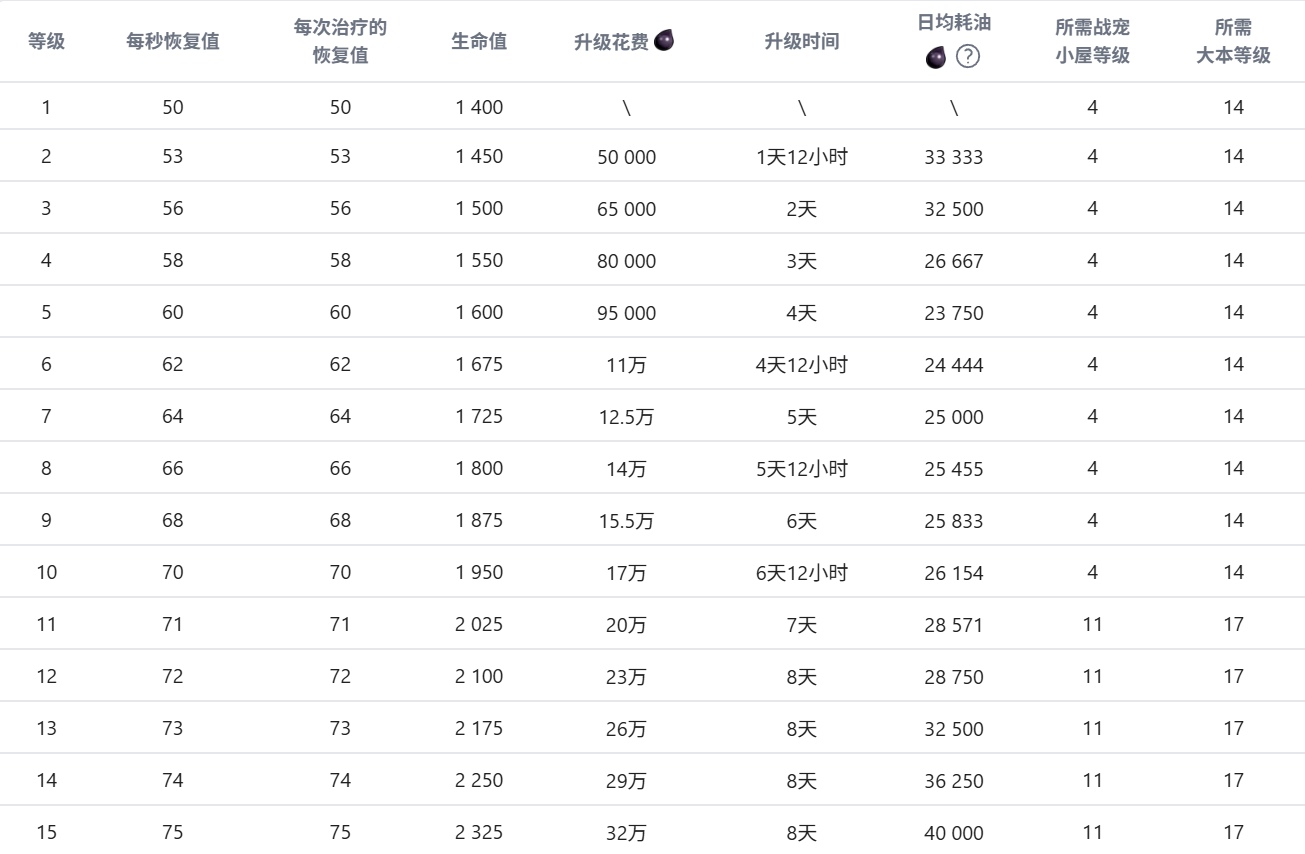Select the 生命值 cell reading 1 725
The width and height of the screenshot is (1305, 854).
coord(479,417)
